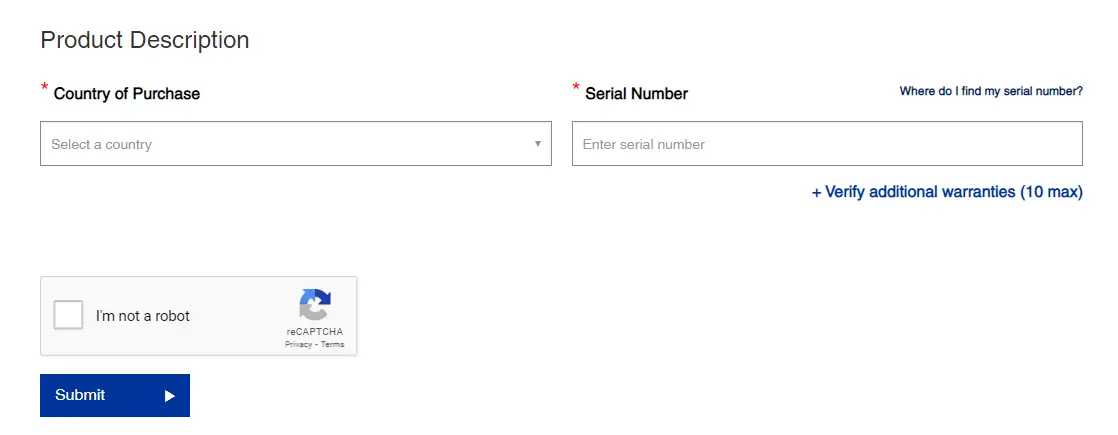Click the 'Select a country' placeholder text
Viewport: 1118px width, 435px height.
coord(102,145)
